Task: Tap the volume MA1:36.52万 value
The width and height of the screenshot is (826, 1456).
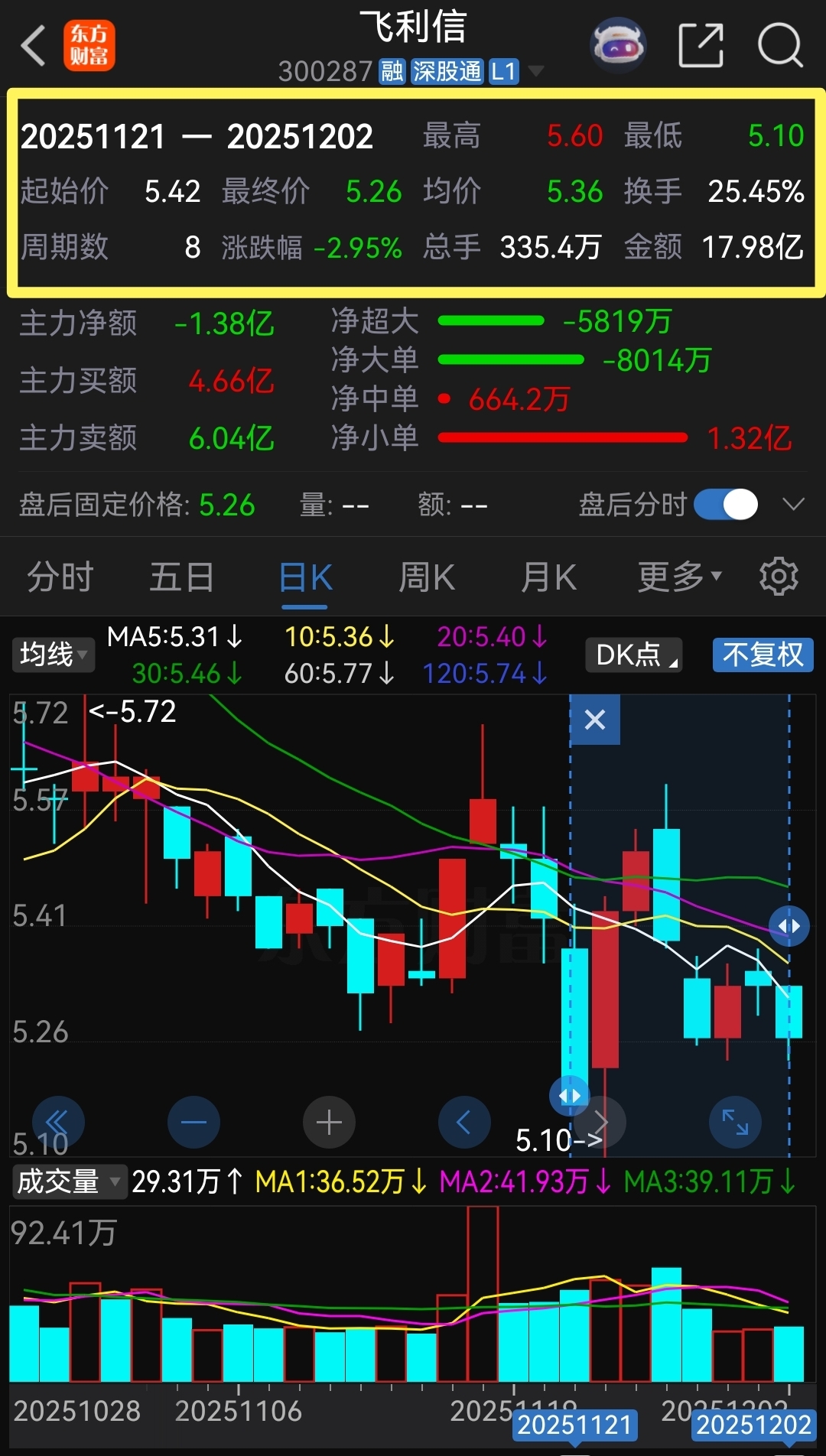Action: click(340, 1182)
